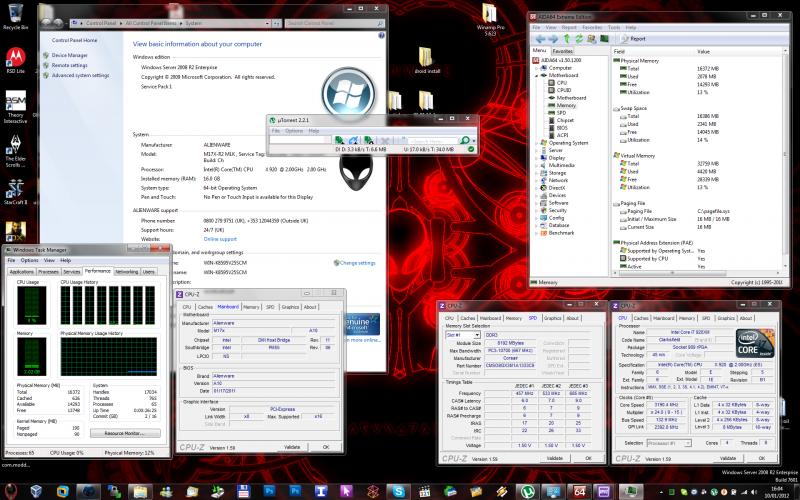Open the StarCraft II desktop icon

click(x=15, y=192)
